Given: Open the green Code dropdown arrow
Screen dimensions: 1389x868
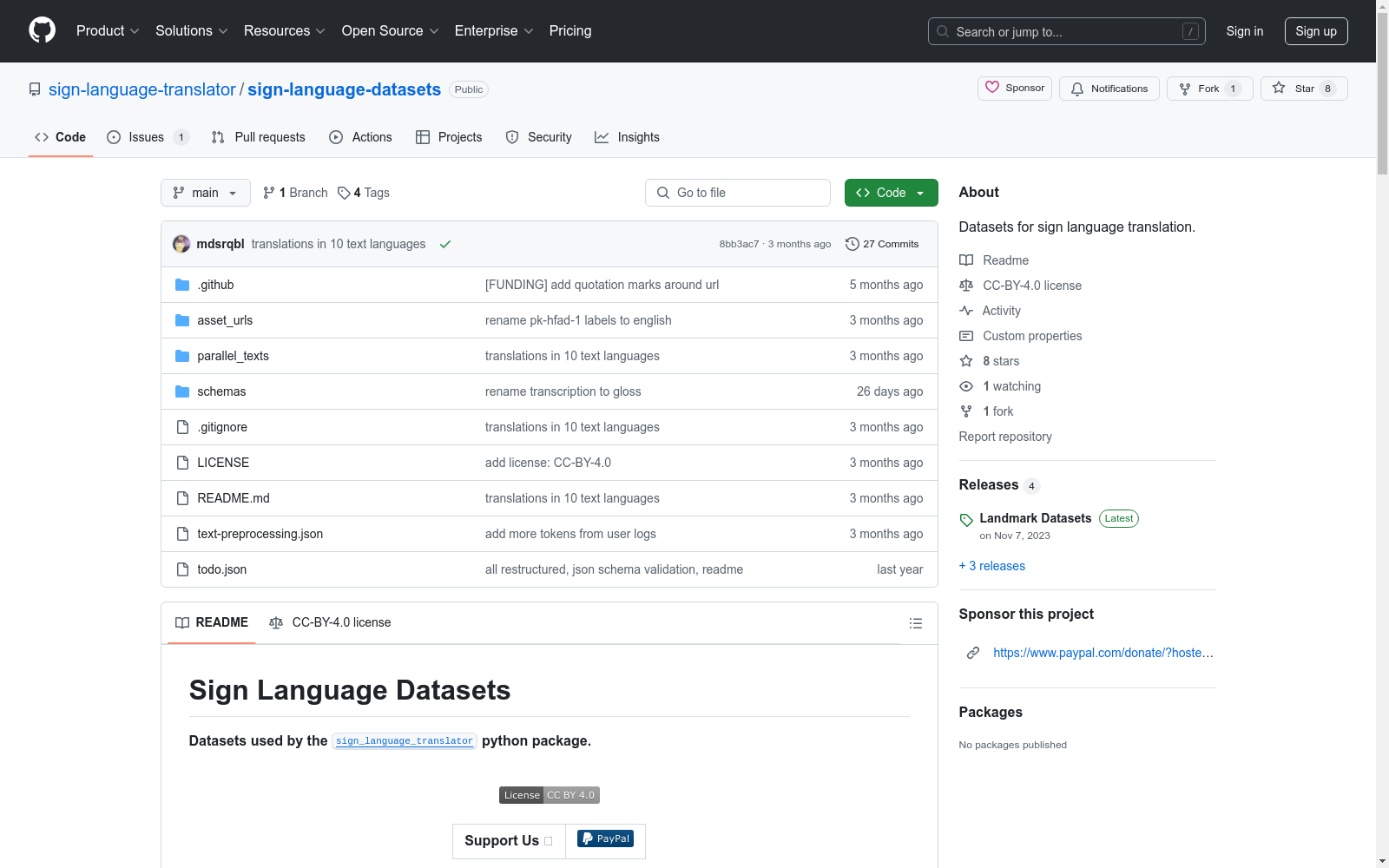Looking at the screenshot, I should point(920,193).
